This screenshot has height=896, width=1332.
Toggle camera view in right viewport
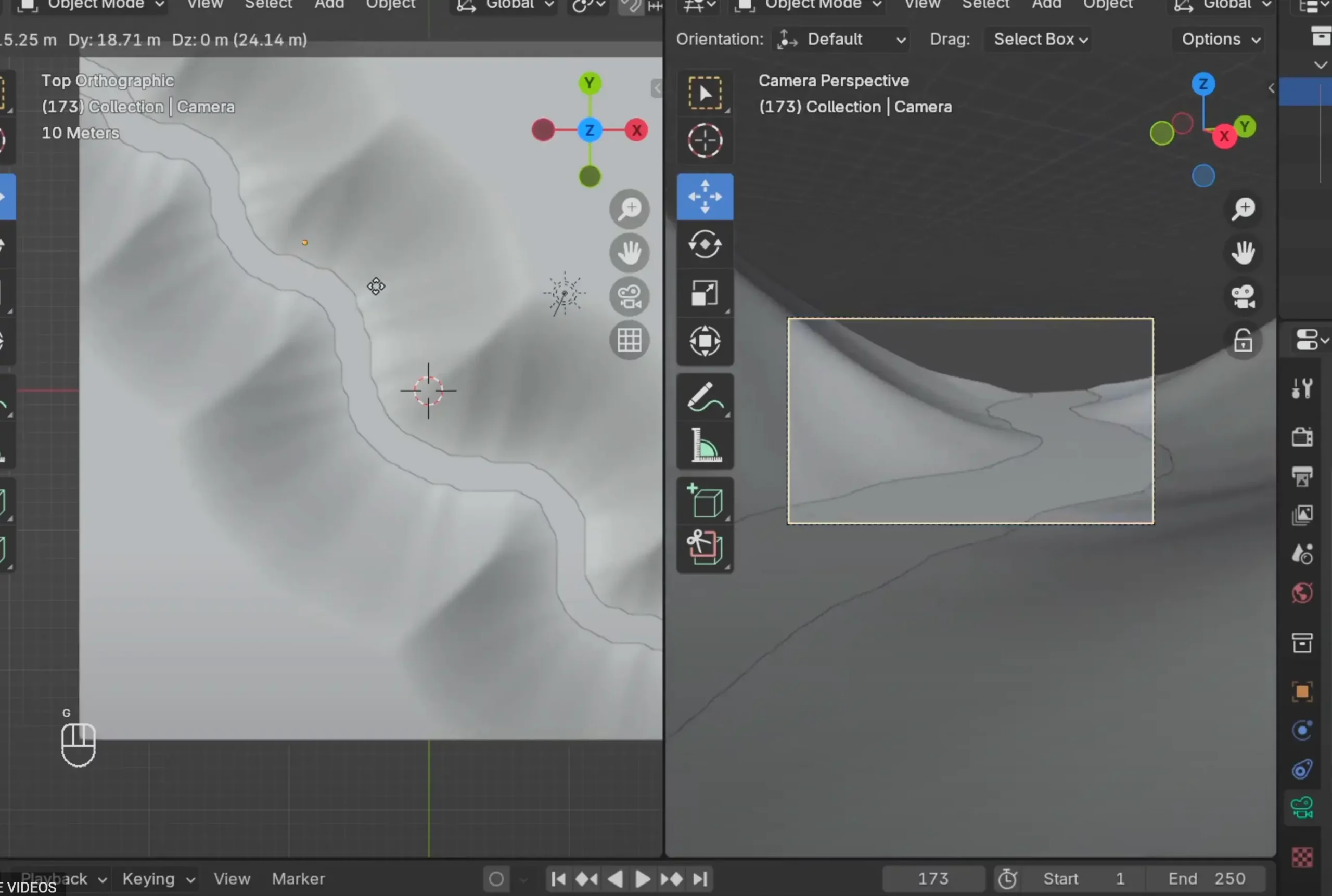click(1243, 296)
